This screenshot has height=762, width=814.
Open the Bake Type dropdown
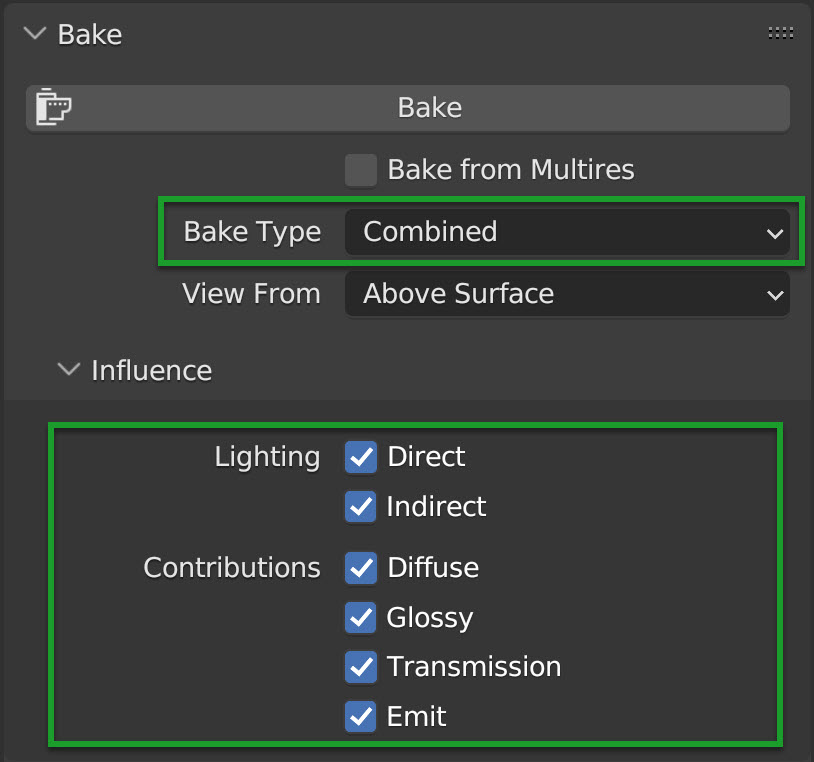[567, 232]
